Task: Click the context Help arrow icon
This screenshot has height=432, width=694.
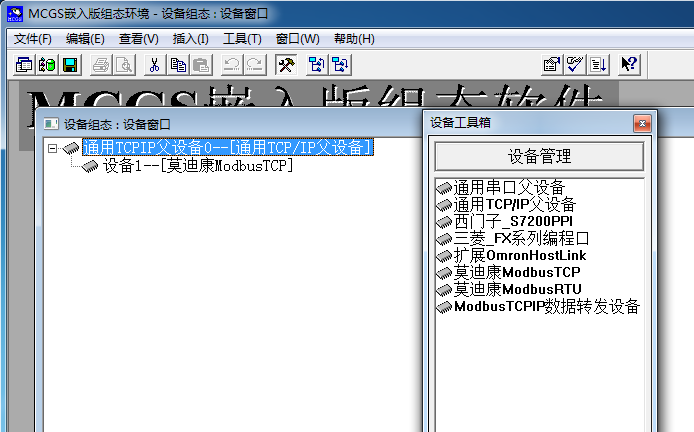Action: tap(629, 65)
